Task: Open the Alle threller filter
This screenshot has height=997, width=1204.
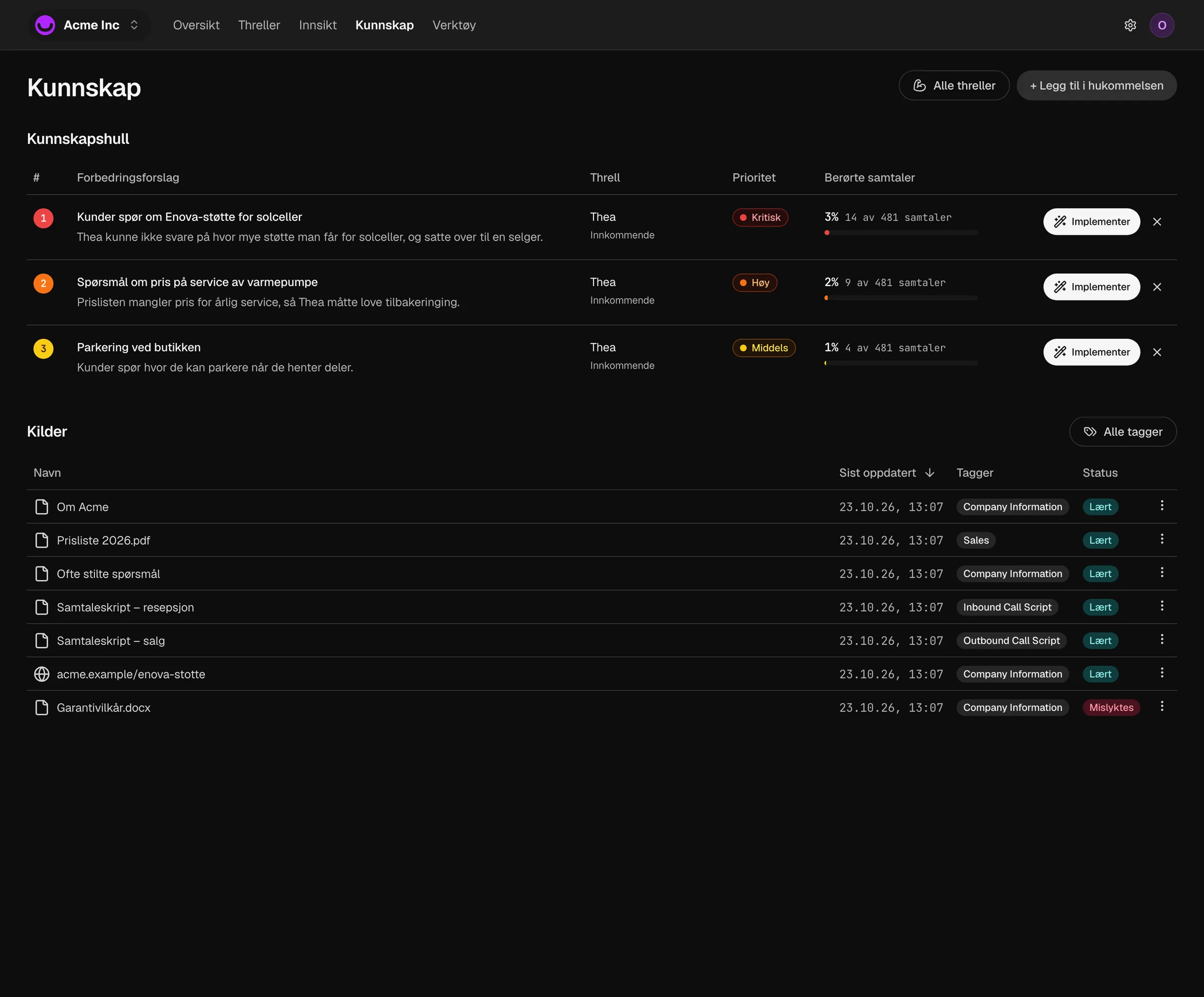Action: [954, 85]
